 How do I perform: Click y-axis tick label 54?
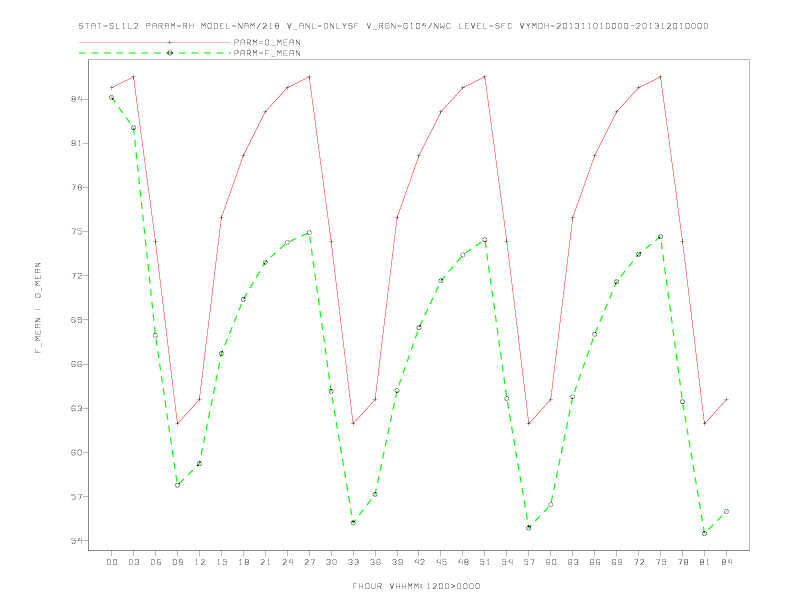pos(77,541)
